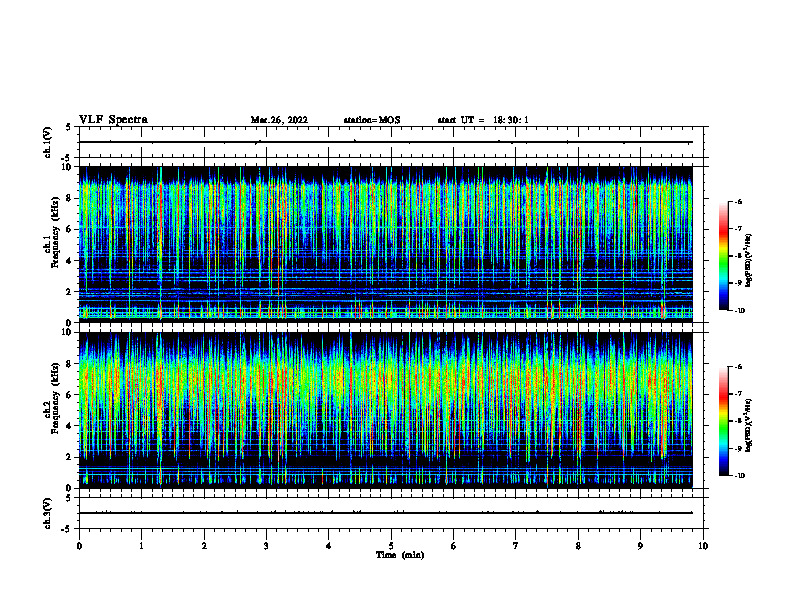Click the "-9" tick on ch.1 color bar
The width and height of the screenshot is (792, 612).
tap(738, 283)
